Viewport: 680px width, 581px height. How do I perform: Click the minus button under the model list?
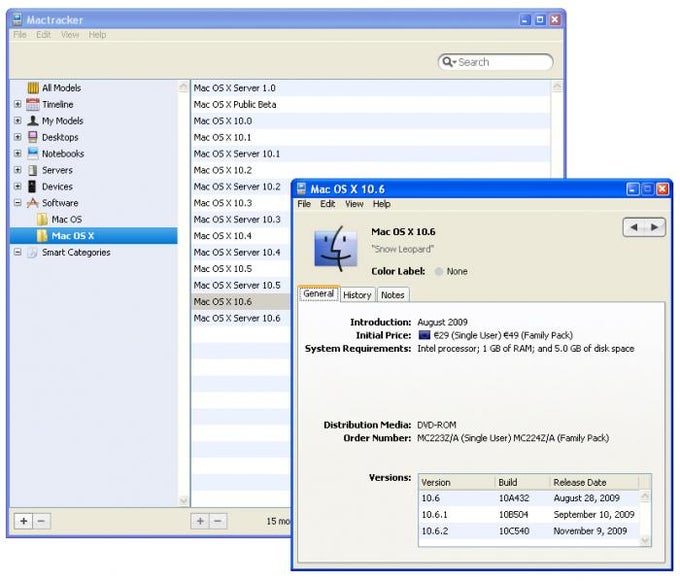[218, 521]
